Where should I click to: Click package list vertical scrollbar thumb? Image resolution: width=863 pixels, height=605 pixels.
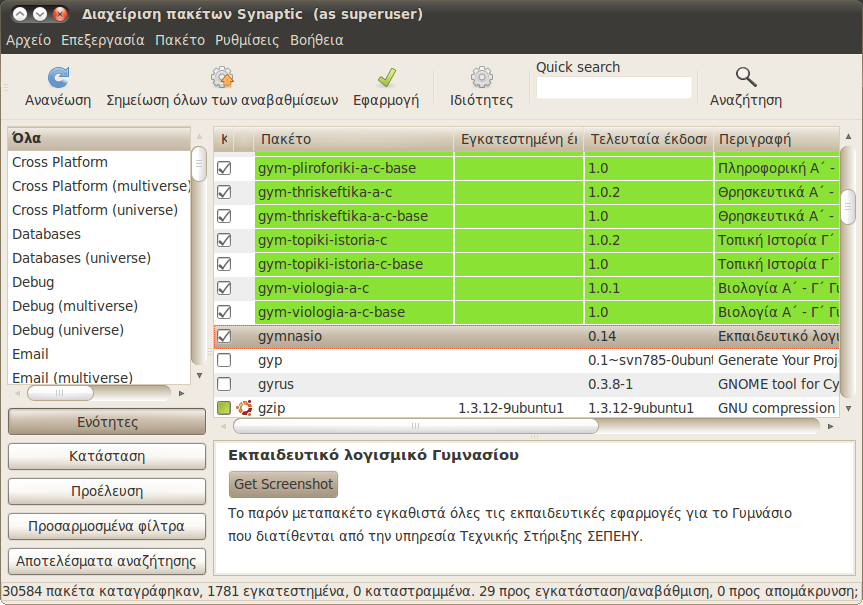[848, 206]
